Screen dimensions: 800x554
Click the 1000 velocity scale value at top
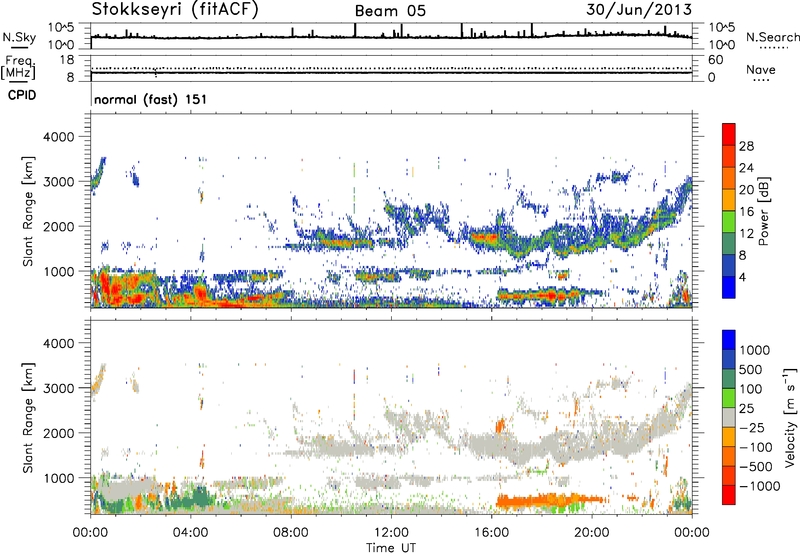[755, 350]
